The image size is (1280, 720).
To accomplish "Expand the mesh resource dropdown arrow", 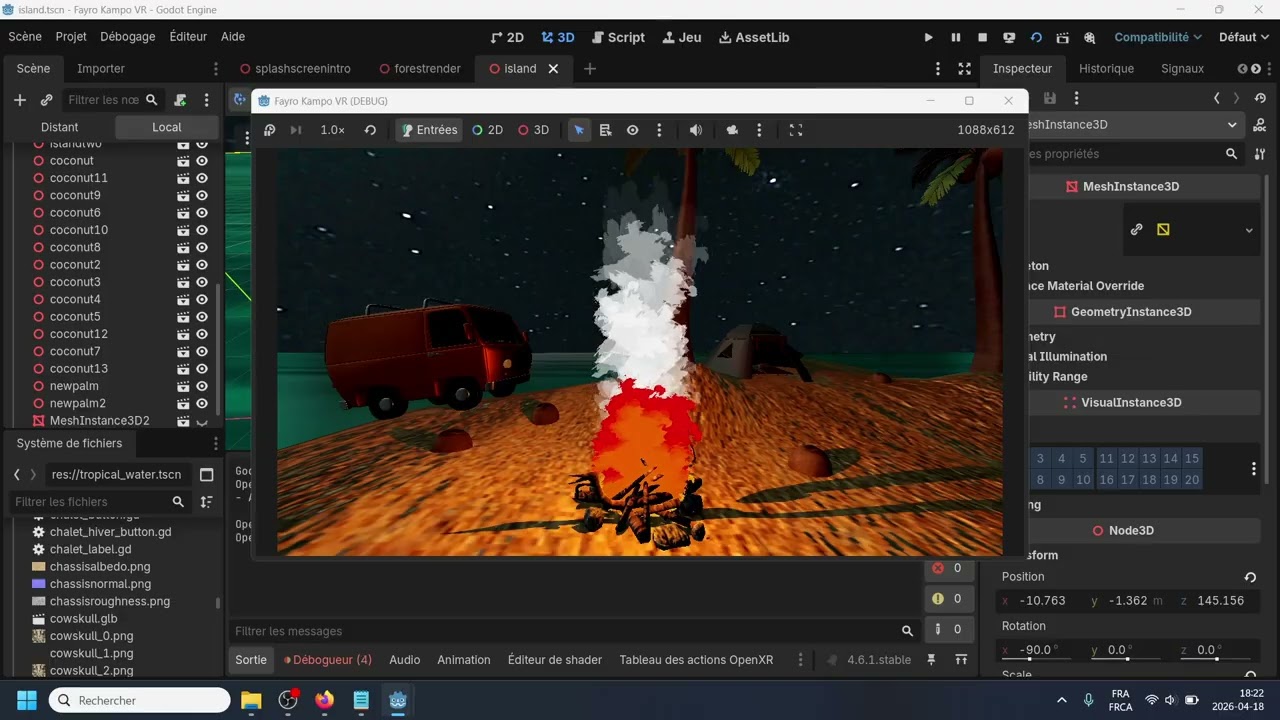I will click(1249, 230).
